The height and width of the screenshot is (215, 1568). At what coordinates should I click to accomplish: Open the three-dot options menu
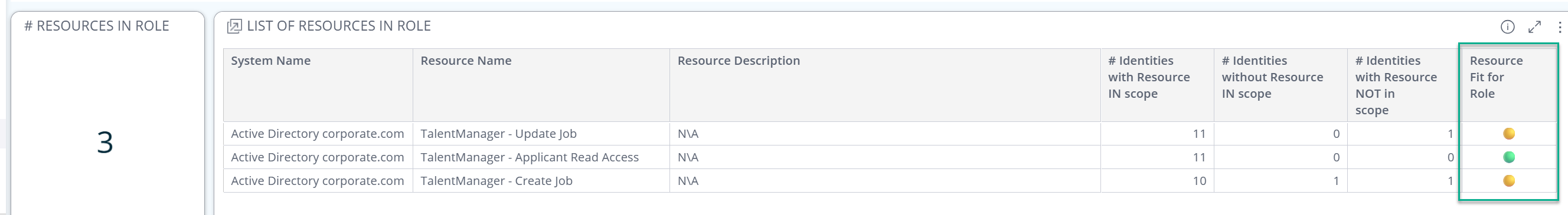pos(1560,27)
